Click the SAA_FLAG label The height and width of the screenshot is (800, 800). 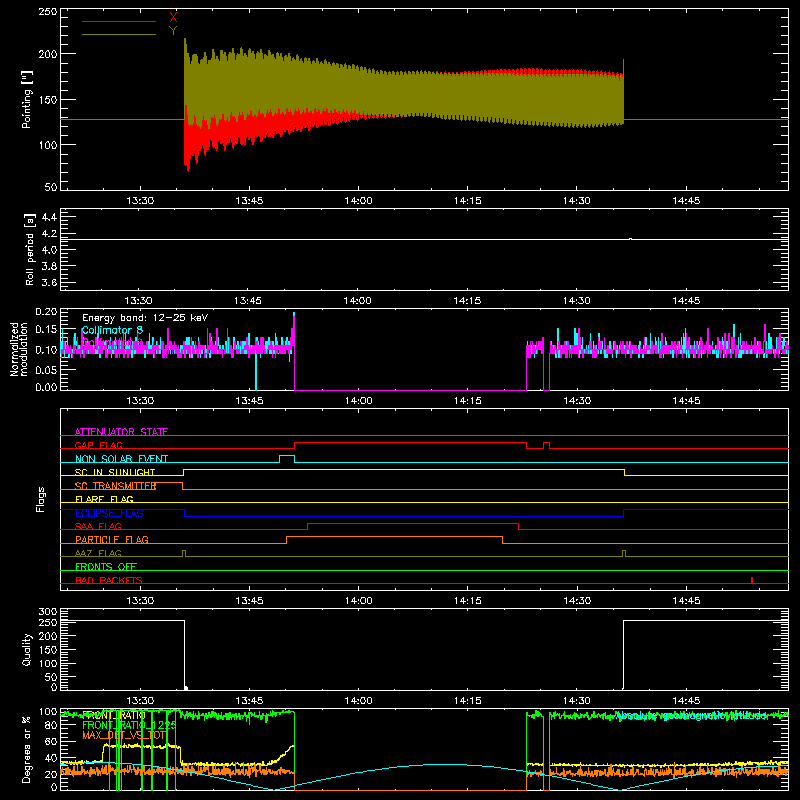pyautogui.click(x=98, y=526)
